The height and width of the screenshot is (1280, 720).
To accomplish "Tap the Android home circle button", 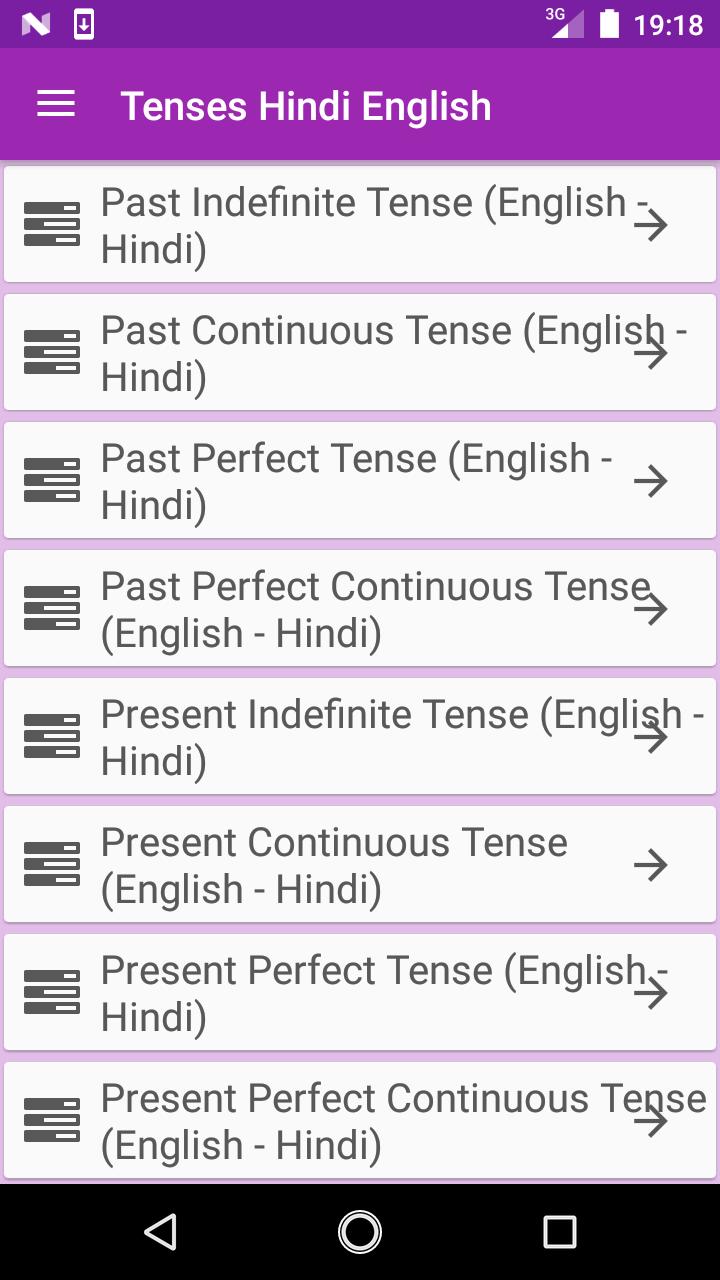I will 360,1232.
